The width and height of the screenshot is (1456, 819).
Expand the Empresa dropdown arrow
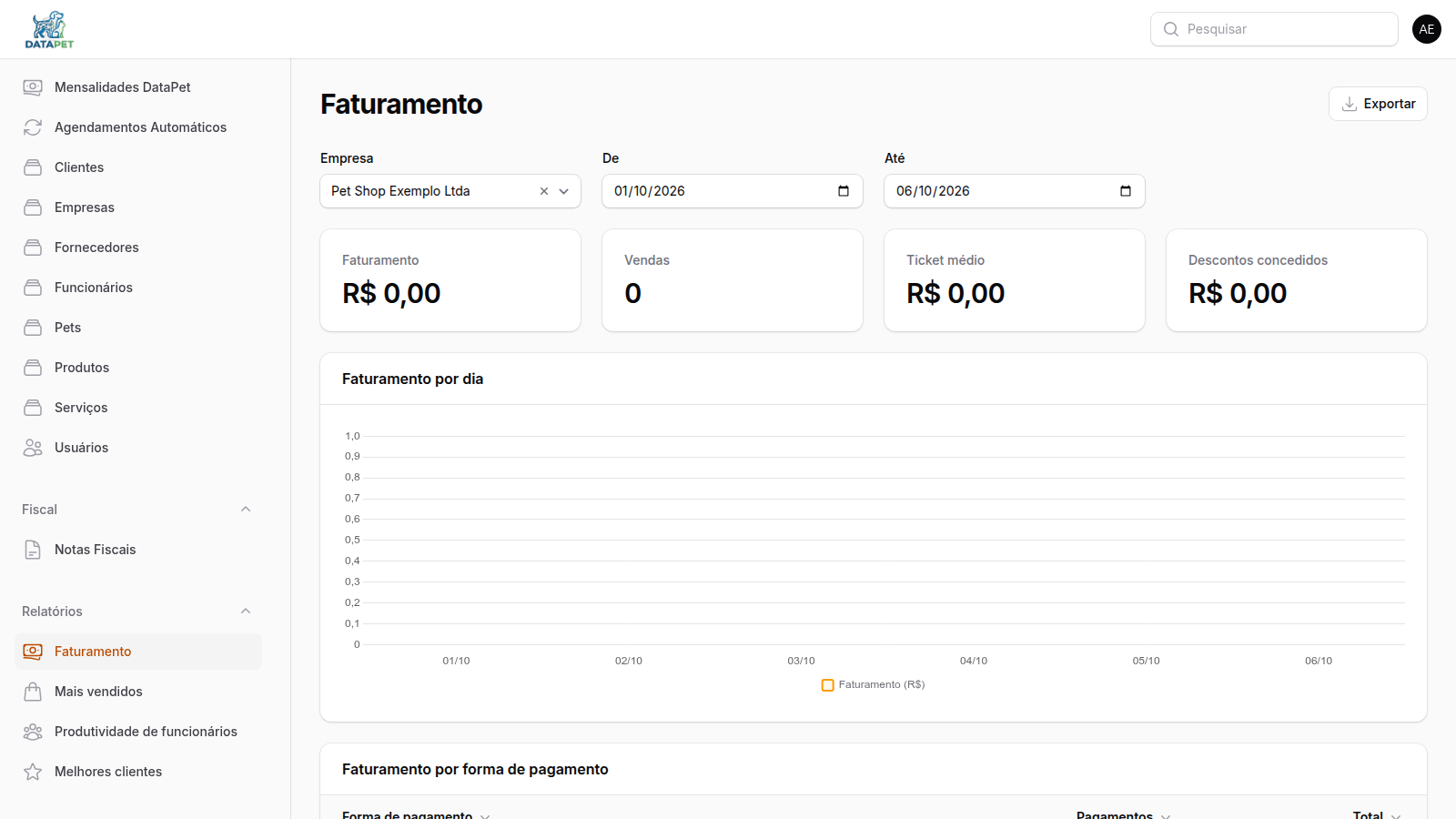point(564,191)
